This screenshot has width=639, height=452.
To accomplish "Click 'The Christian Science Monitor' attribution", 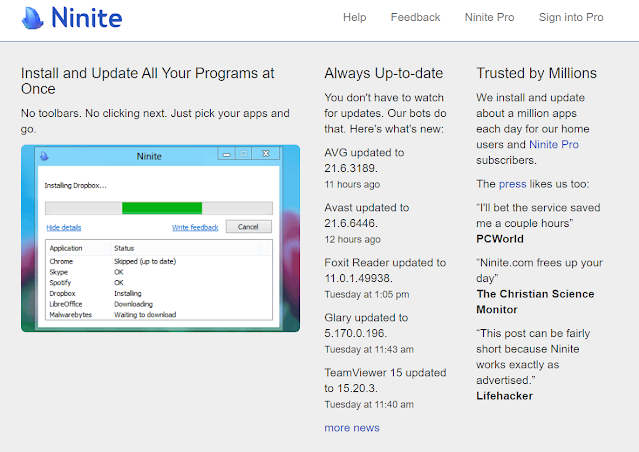I will pyautogui.click(x=535, y=302).
